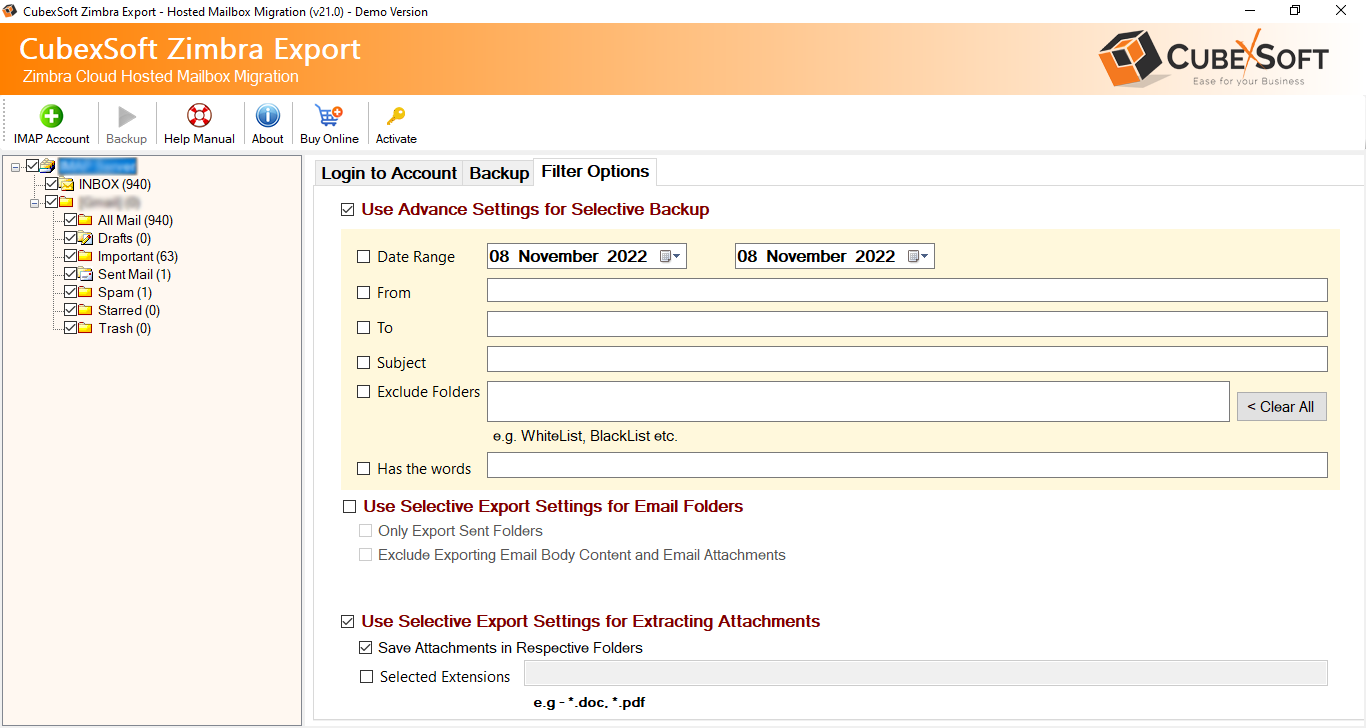The width and height of the screenshot is (1366, 728).
Task: Click the Selected Extensions input field
Action: [x=926, y=673]
